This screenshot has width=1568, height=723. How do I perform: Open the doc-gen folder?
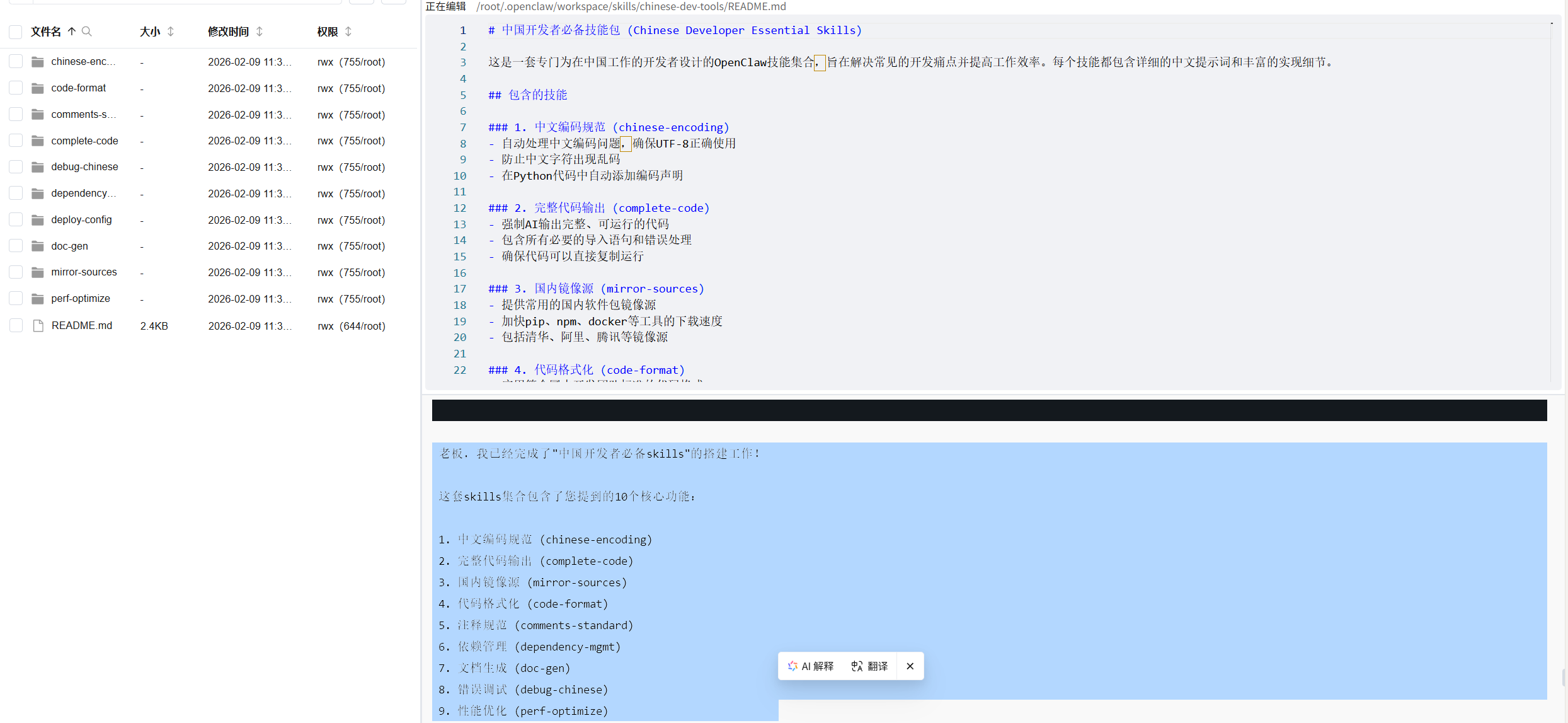[69, 246]
